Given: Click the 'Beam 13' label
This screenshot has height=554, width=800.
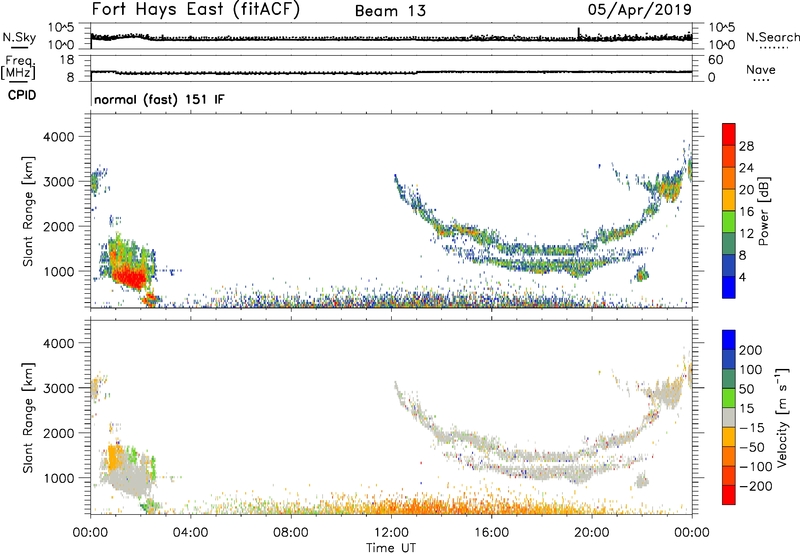Looking at the screenshot, I should (x=390, y=11).
